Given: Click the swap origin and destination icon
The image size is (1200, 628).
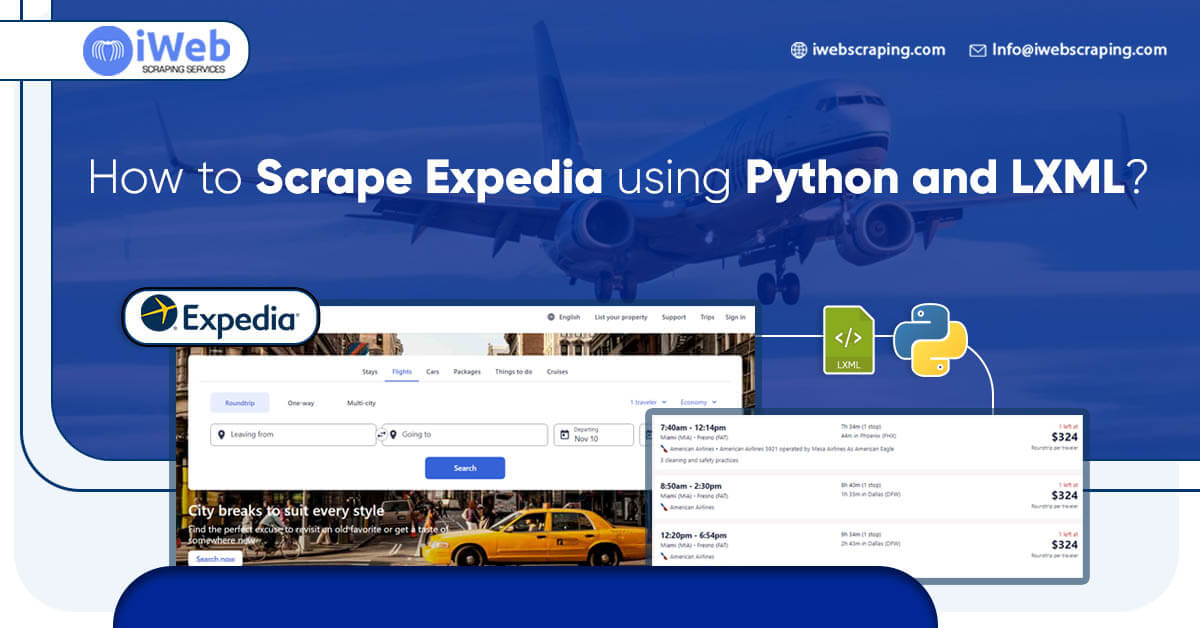Looking at the screenshot, I should click(x=380, y=435).
